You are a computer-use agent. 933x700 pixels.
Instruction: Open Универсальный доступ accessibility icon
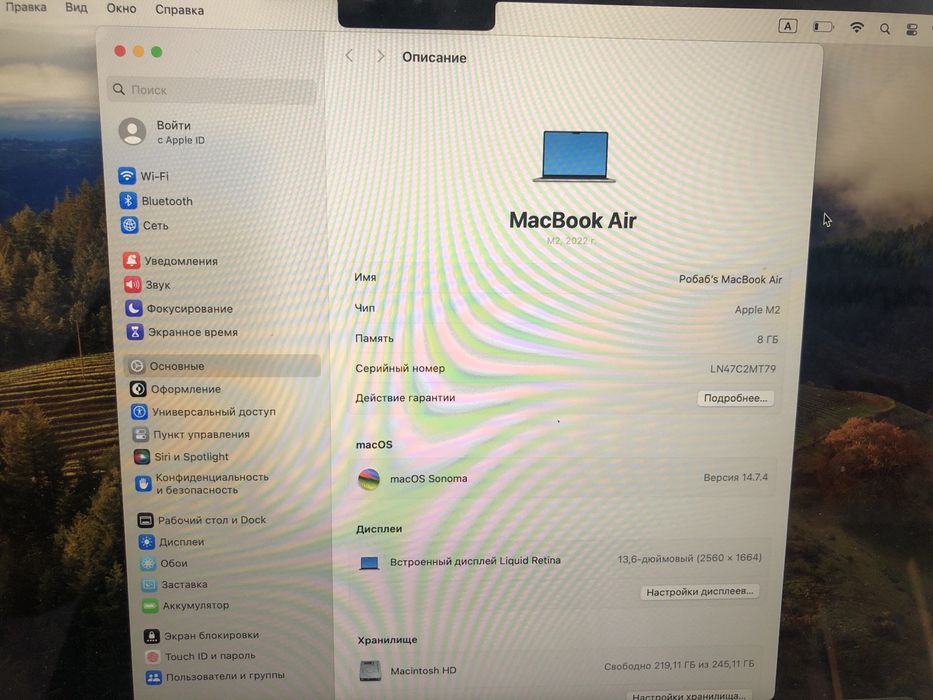point(139,411)
